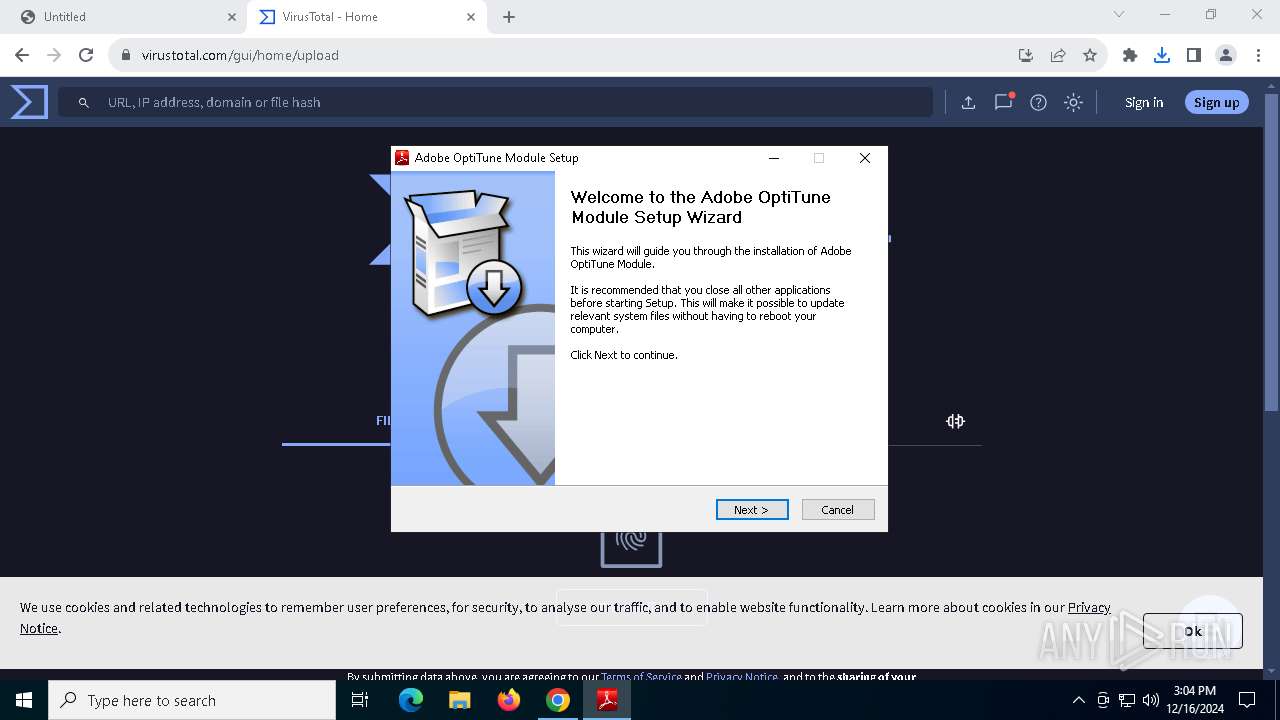Click the API icon beside the tabs

[x=955, y=421]
